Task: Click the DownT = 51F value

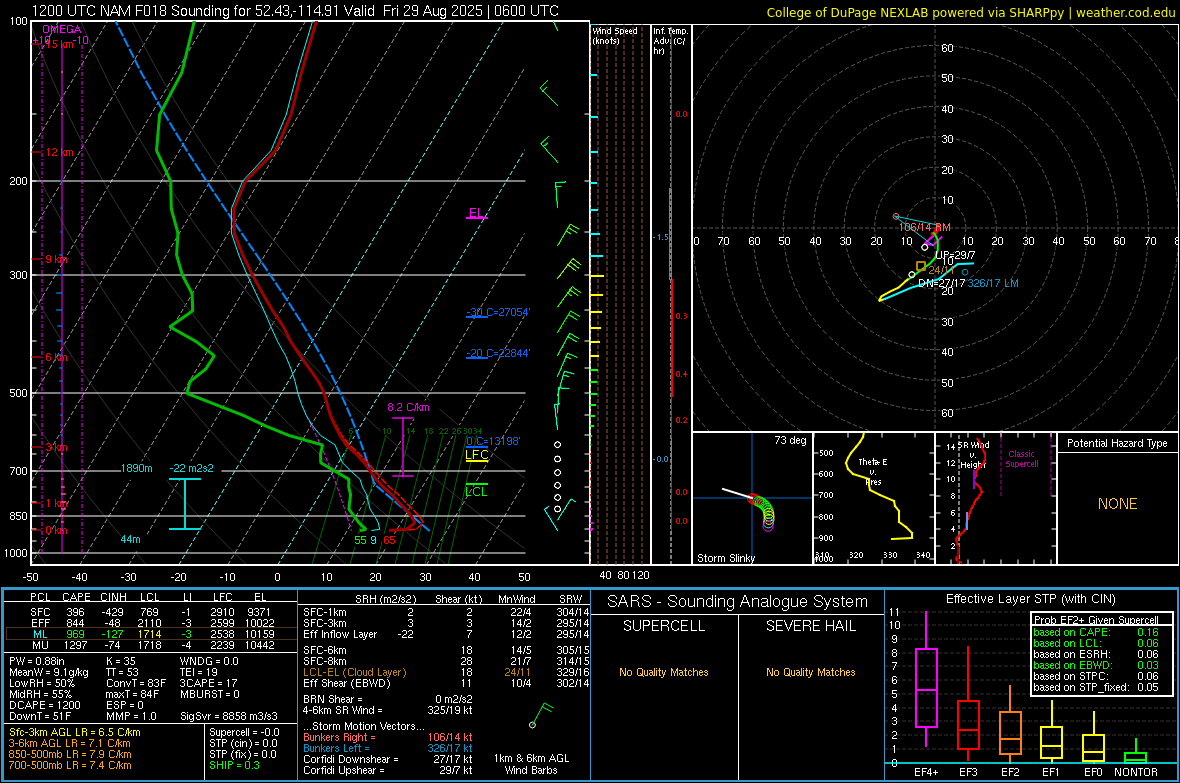Action: (40, 717)
